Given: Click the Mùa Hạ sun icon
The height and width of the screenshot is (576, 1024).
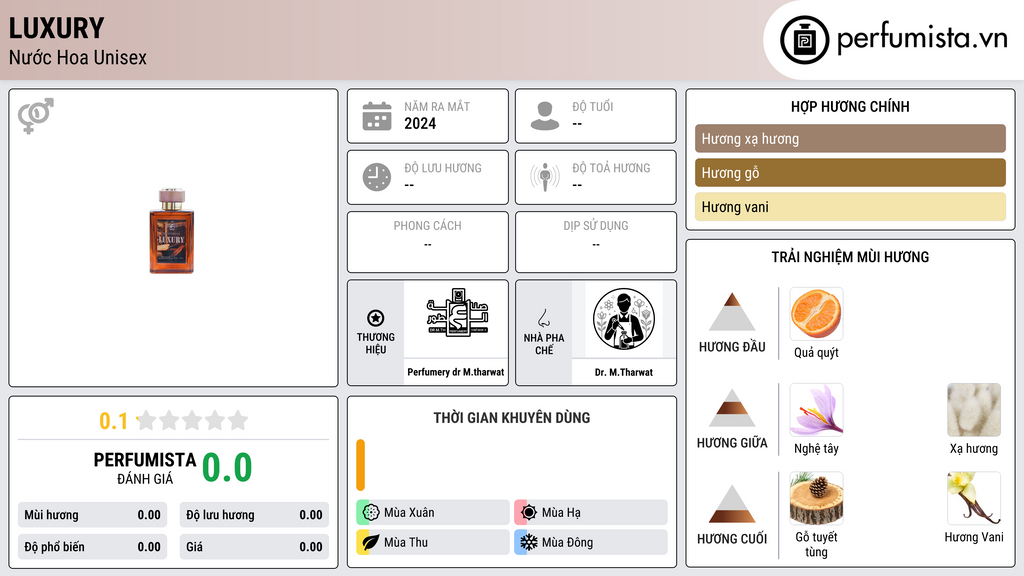Looking at the screenshot, I should click(x=528, y=512).
